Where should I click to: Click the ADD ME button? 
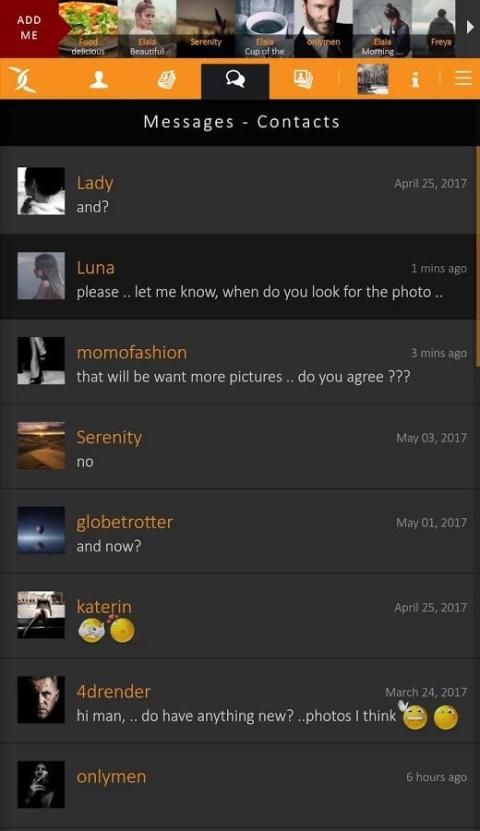click(x=29, y=28)
